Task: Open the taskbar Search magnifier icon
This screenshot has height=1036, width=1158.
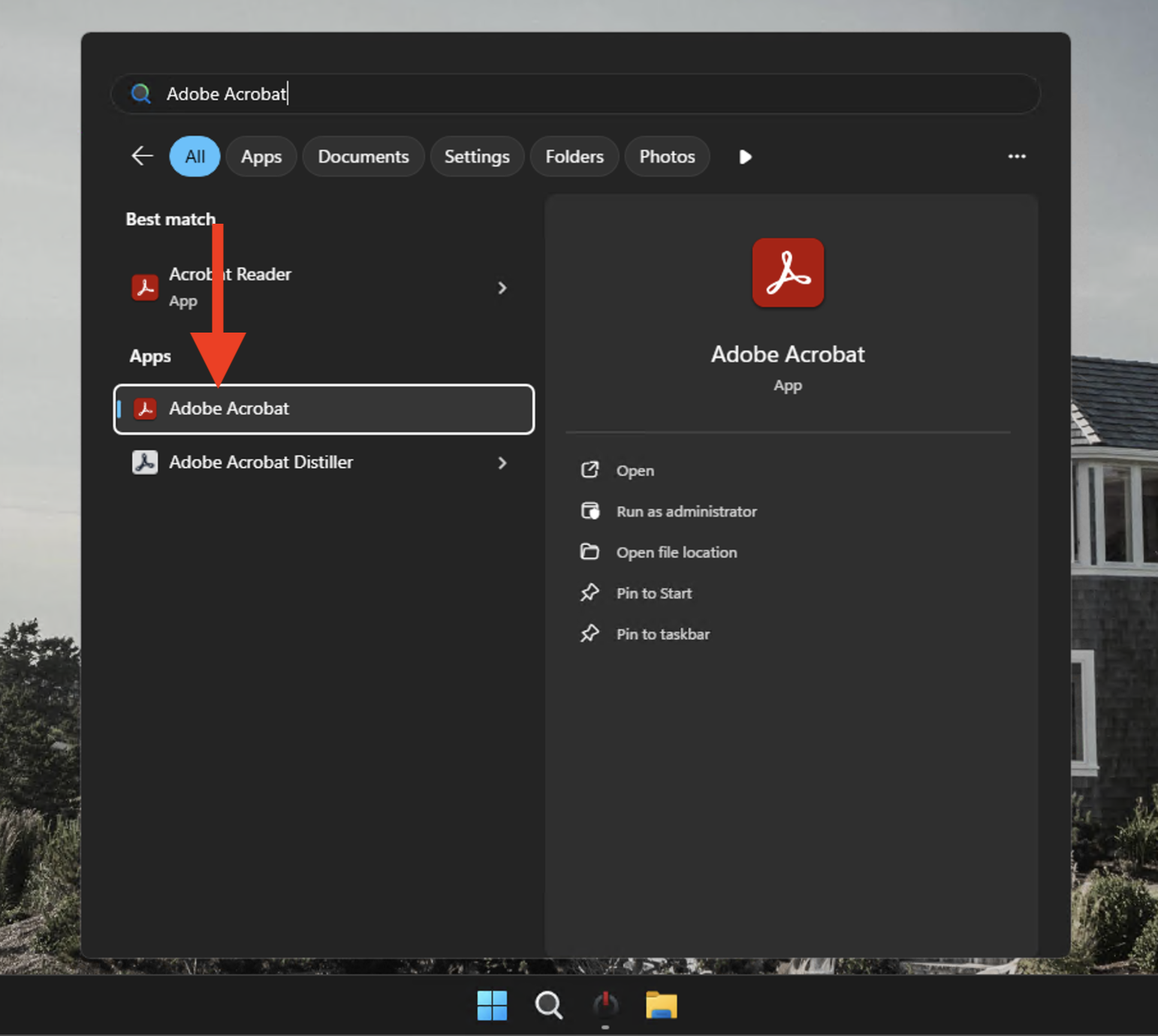Action: point(548,1005)
